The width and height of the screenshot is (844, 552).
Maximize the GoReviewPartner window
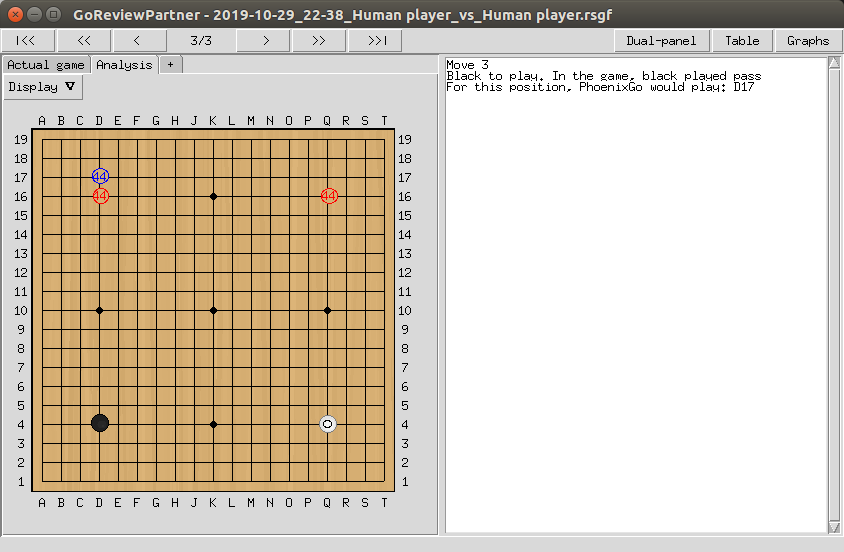(53, 15)
